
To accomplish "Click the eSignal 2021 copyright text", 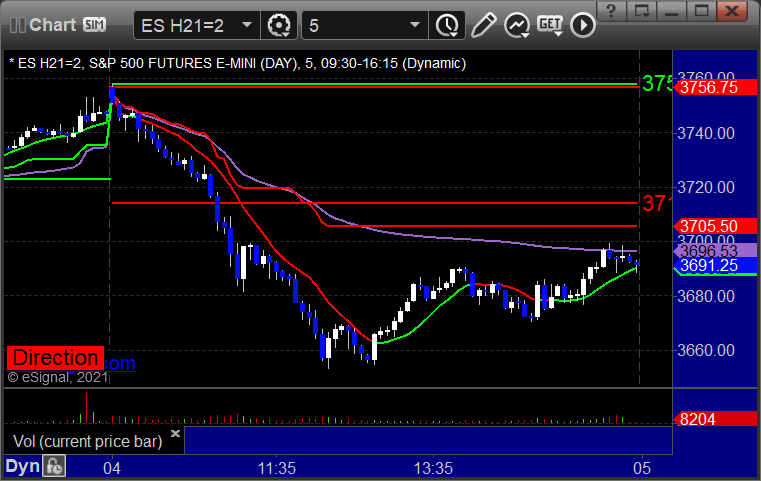I will [x=58, y=377].
